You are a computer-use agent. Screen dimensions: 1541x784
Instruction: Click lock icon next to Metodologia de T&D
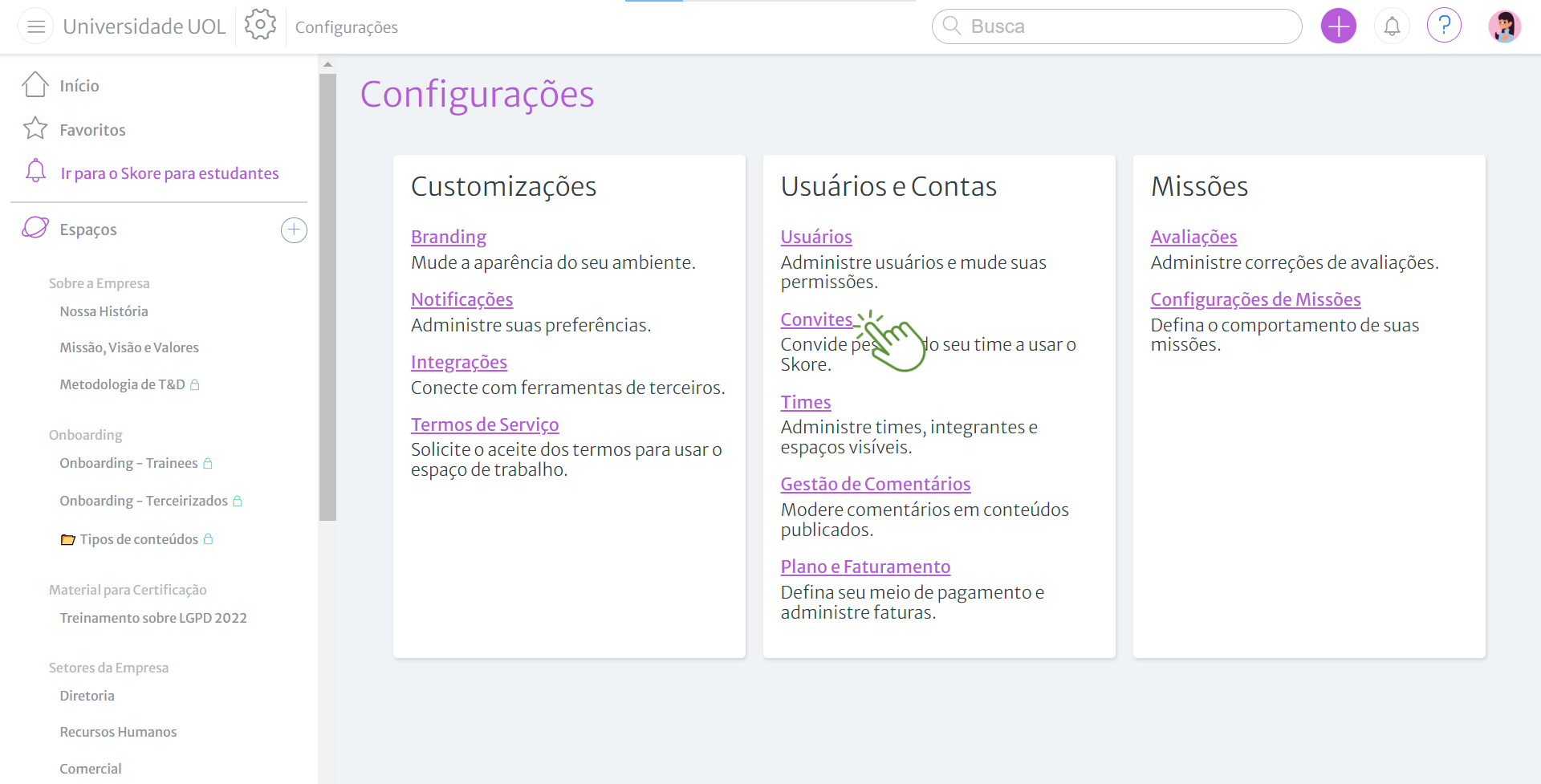click(195, 385)
